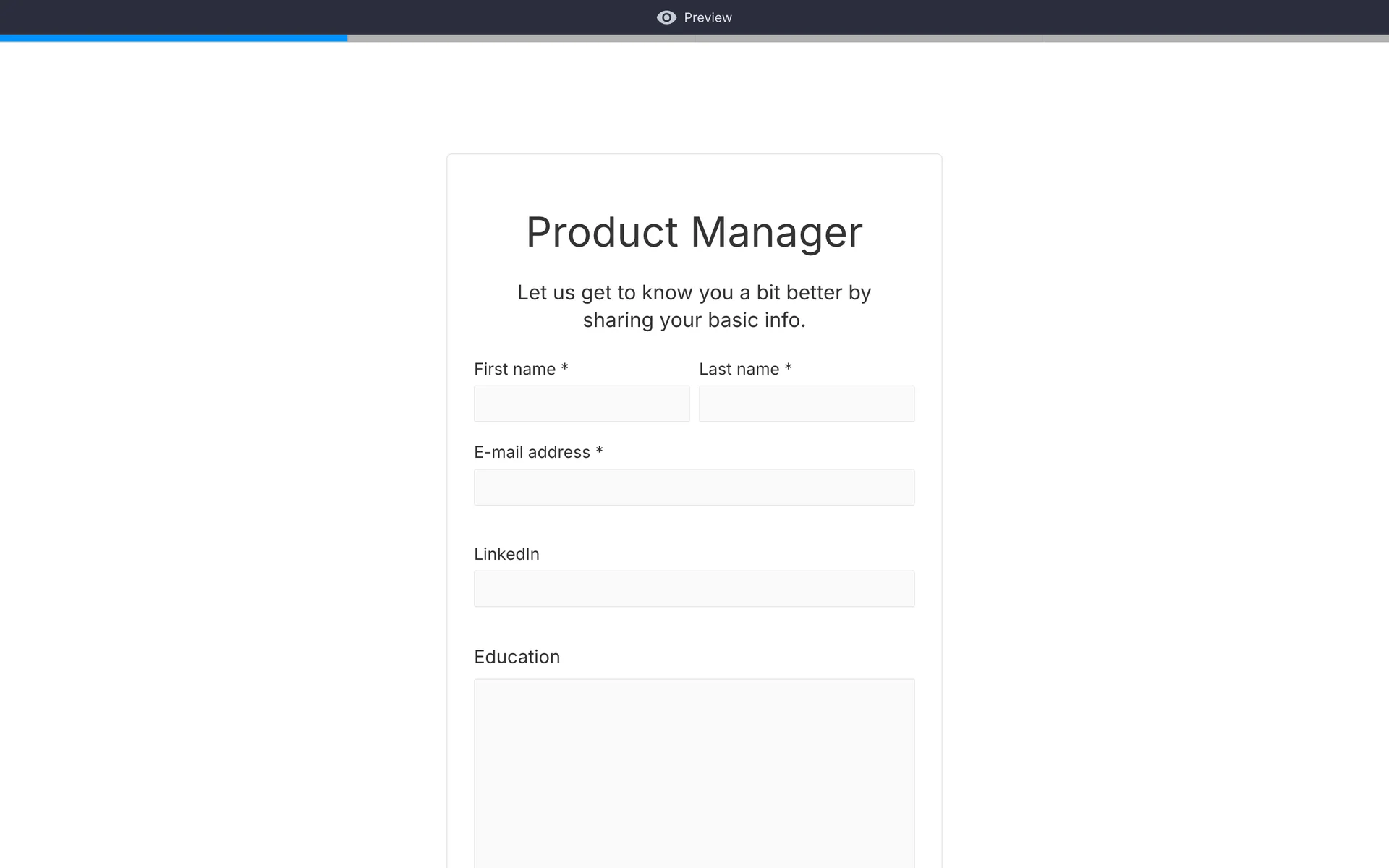Click the Product Manager heading
The width and height of the screenshot is (1389, 868).
694,232
